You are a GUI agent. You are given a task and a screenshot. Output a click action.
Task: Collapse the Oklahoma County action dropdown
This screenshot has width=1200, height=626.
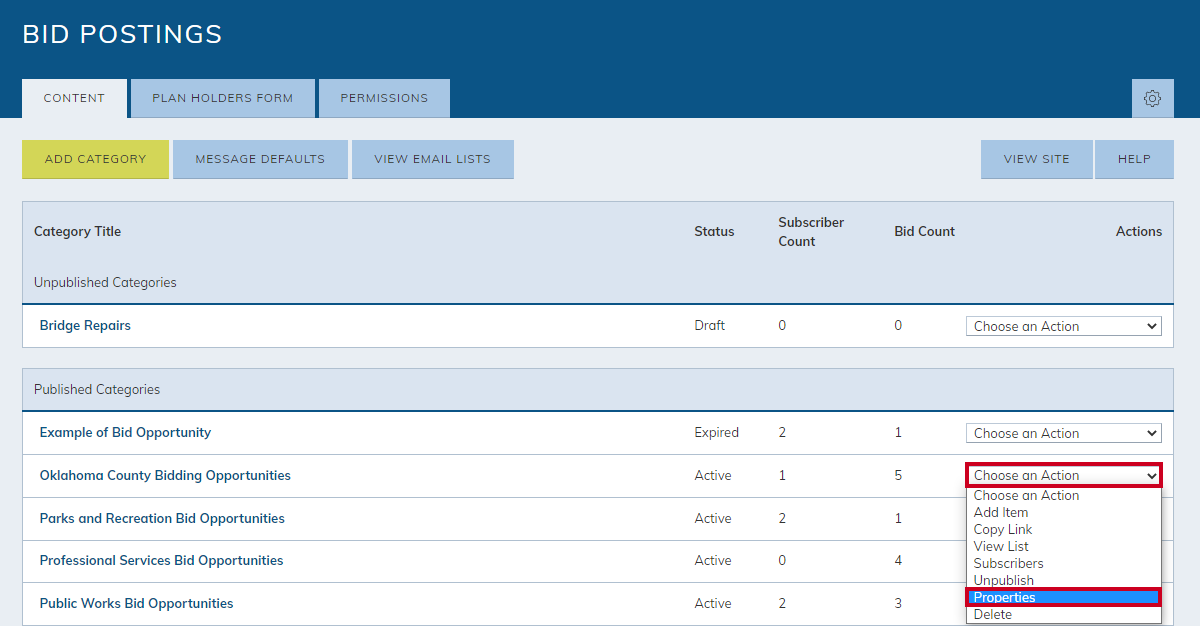tap(1064, 476)
